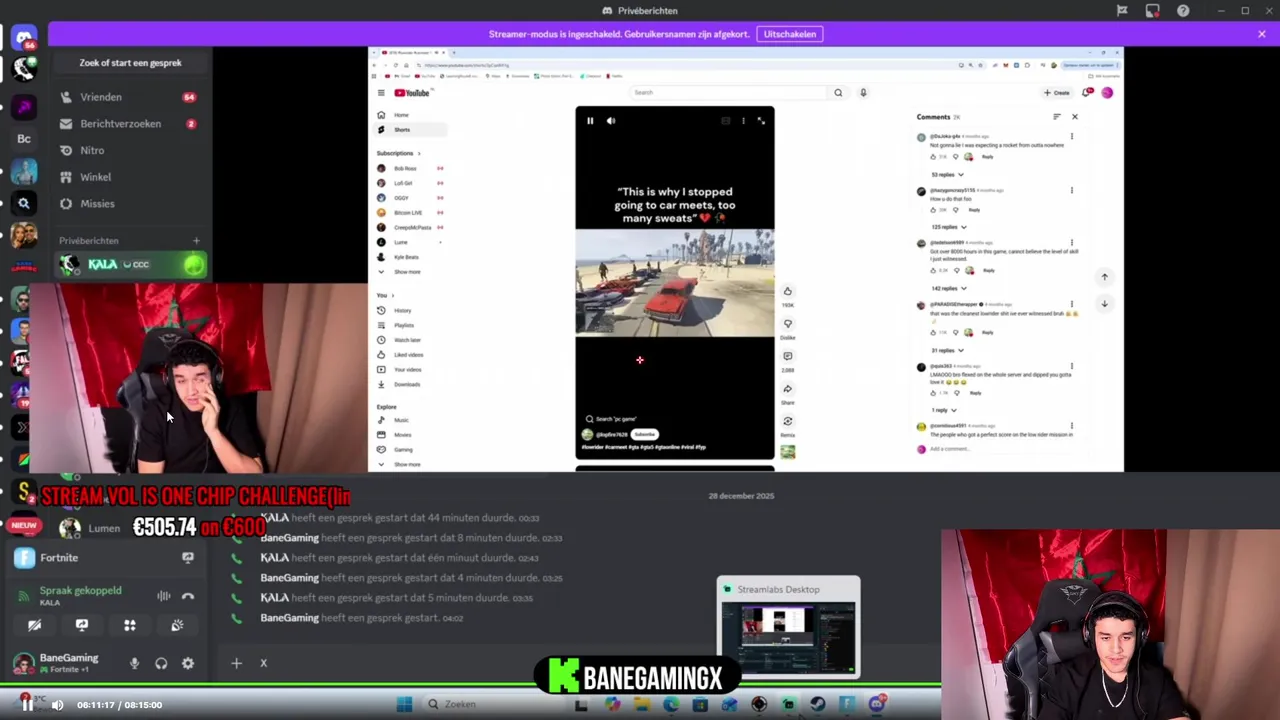Toggle Discord camera on
The width and height of the screenshot is (1280, 720).
click(x=34, y=626)
